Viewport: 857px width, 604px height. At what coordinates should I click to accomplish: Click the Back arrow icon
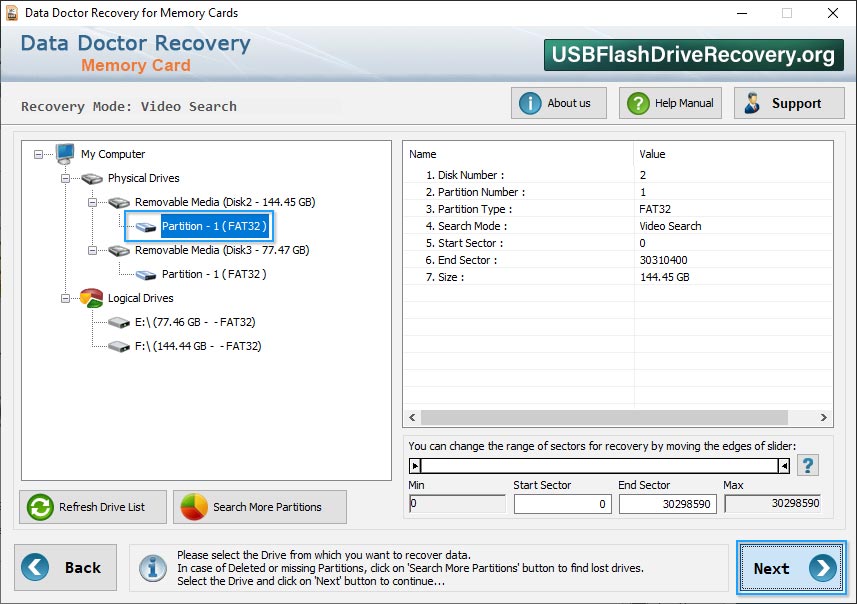click(x=35, y=567)
